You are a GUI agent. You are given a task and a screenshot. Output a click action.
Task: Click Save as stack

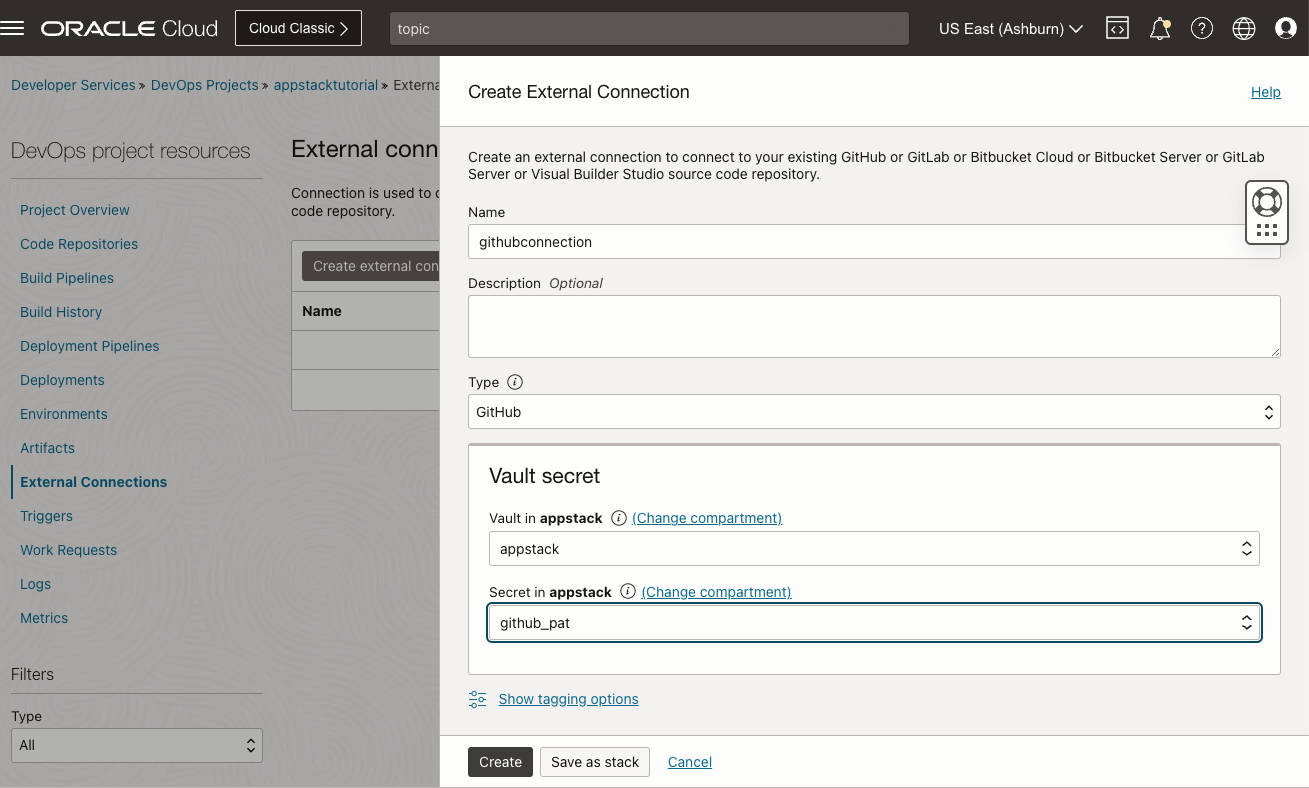click(x=595, y=762)
